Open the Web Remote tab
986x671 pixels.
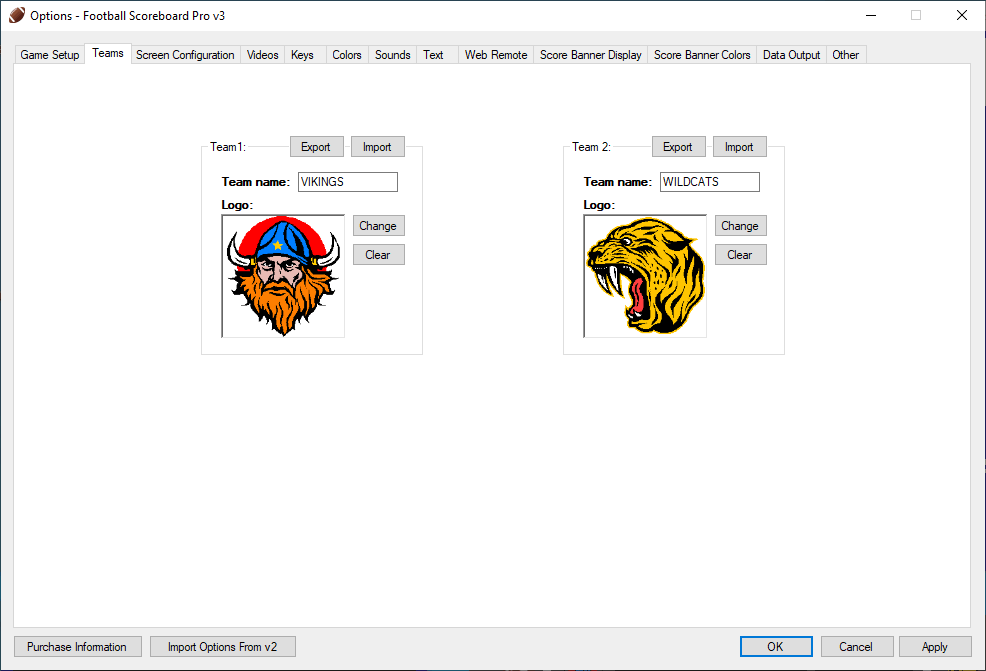coord(495,55)
